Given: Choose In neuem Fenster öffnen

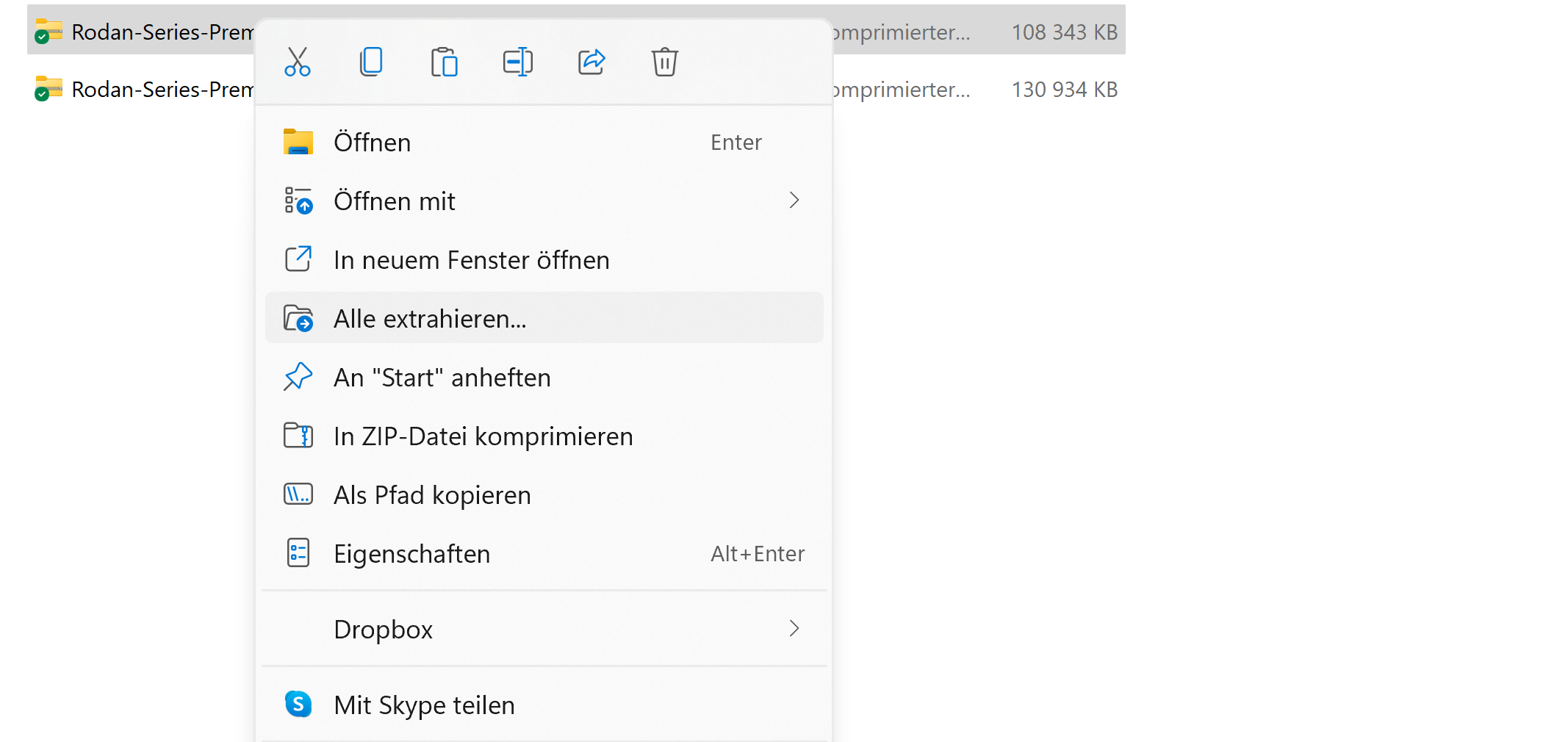Looking at the screenshot, I should (x=471, y=259).
